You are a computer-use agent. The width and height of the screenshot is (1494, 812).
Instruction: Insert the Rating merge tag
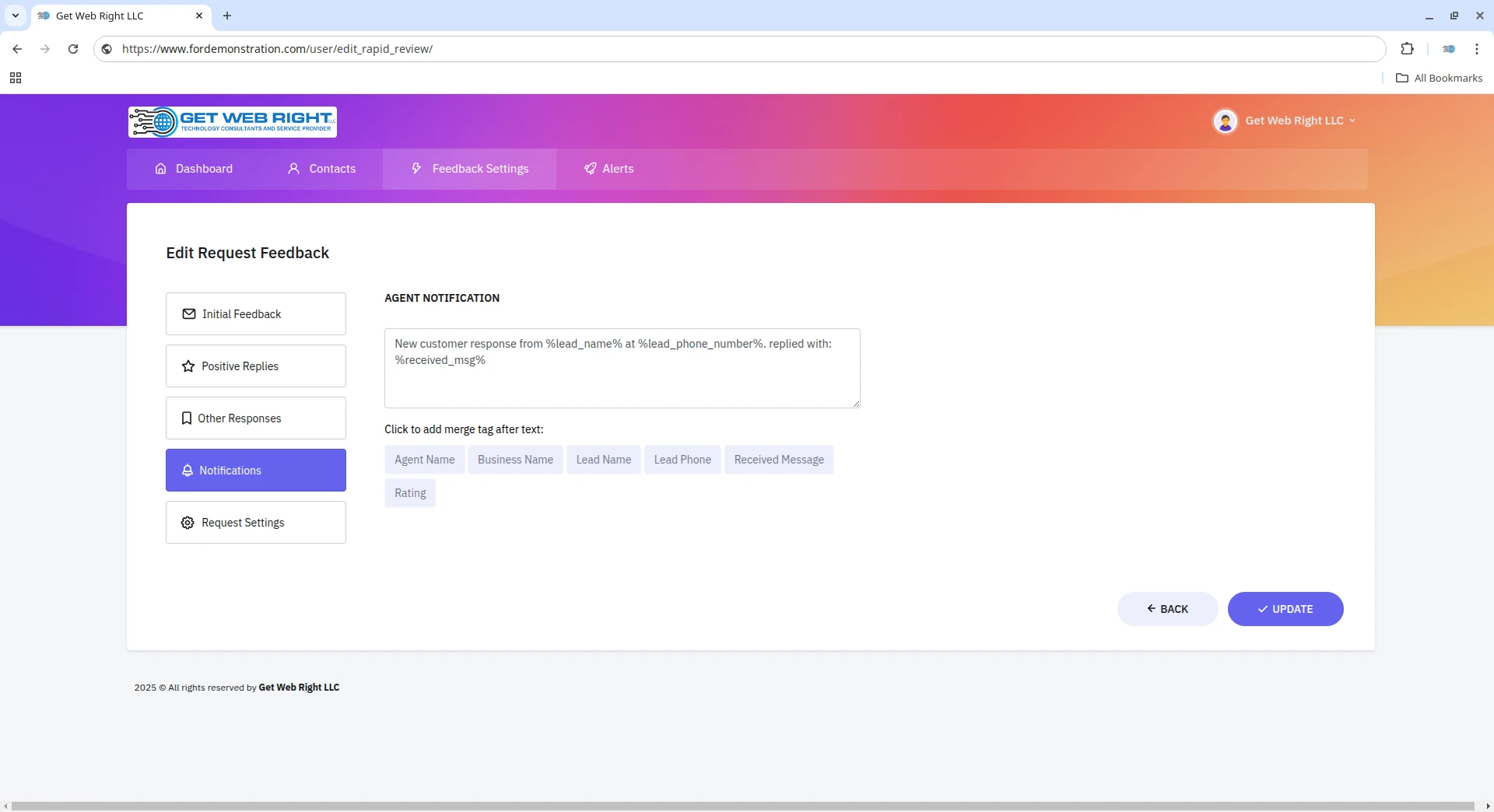click(x=410, y=493)
